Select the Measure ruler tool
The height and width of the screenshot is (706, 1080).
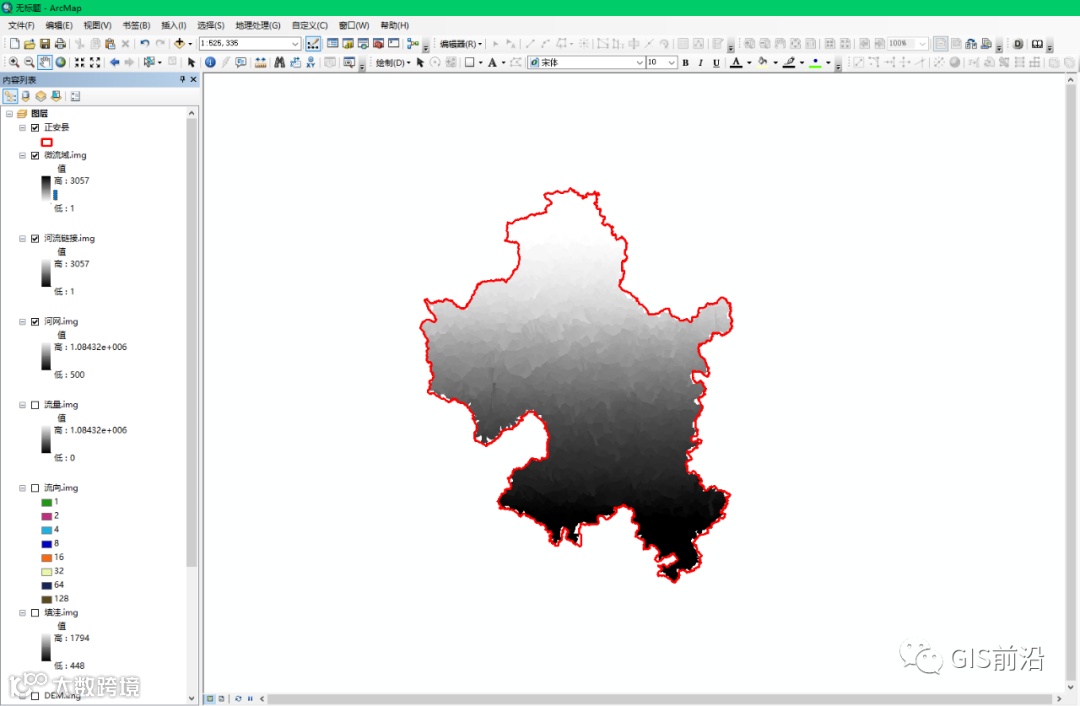pos(260,62)
